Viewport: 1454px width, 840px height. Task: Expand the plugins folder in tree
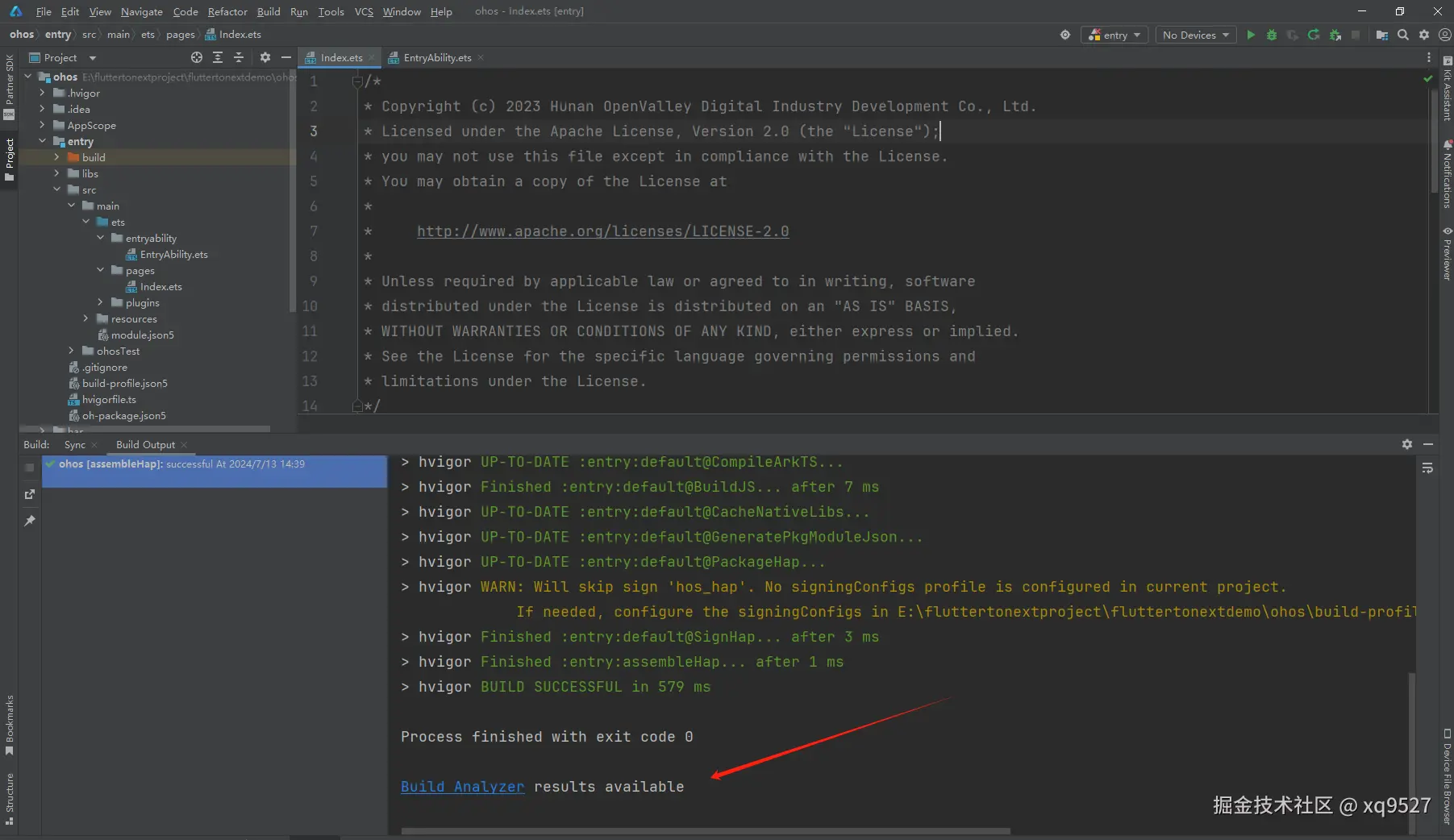101,302
